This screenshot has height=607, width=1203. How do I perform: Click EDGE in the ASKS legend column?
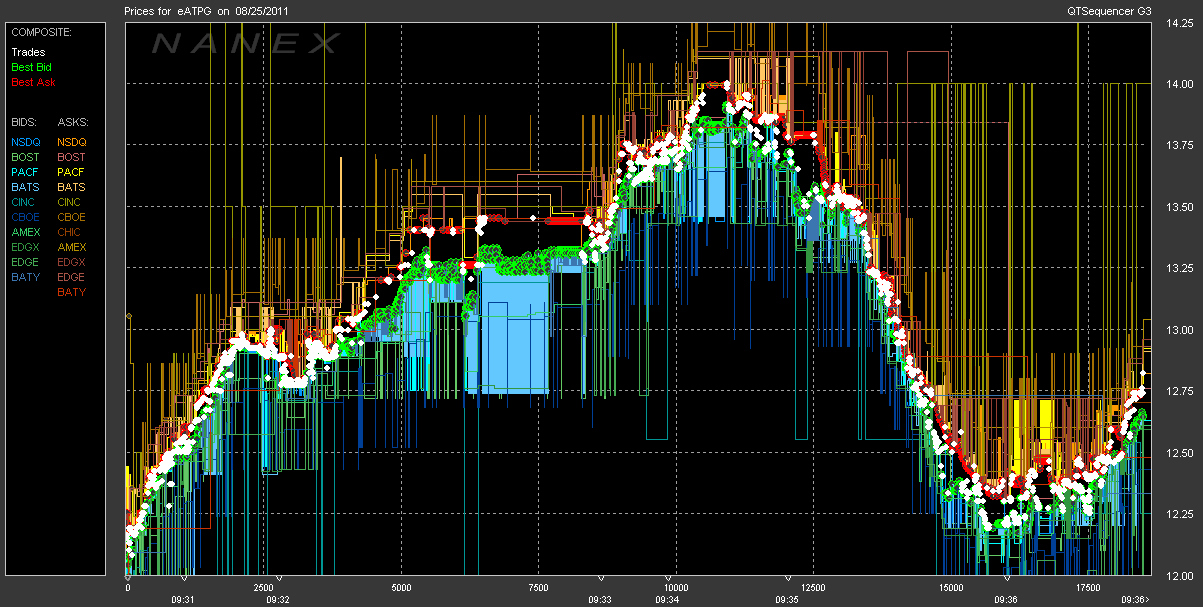tap(72, 277)
